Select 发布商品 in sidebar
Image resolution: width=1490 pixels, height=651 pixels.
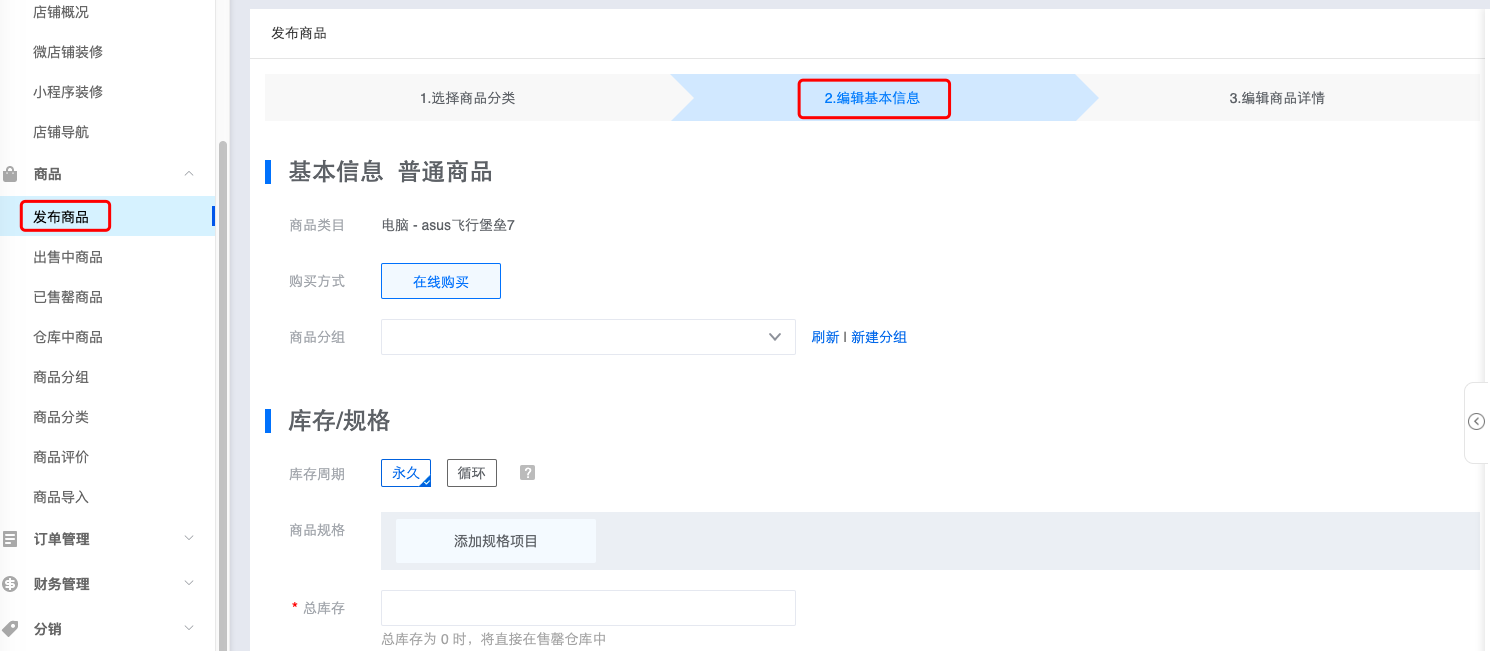coord(61,217)
